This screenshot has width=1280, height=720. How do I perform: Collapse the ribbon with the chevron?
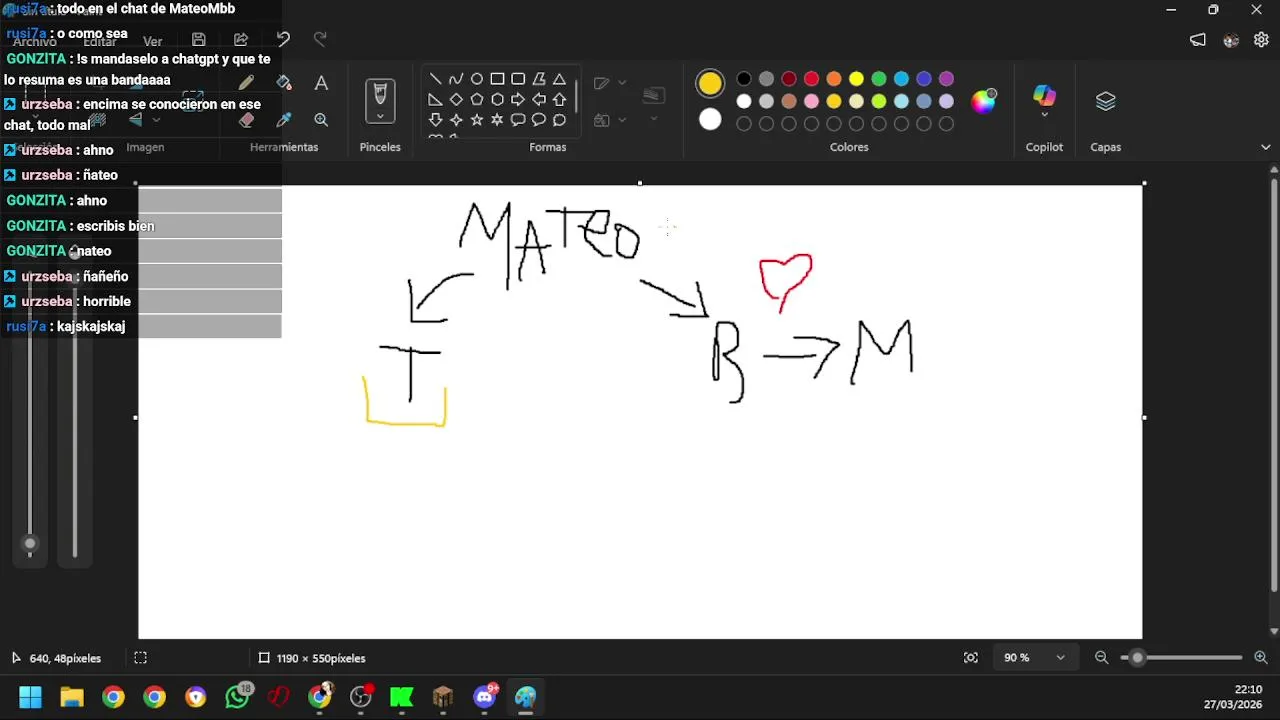point(1266,147)
